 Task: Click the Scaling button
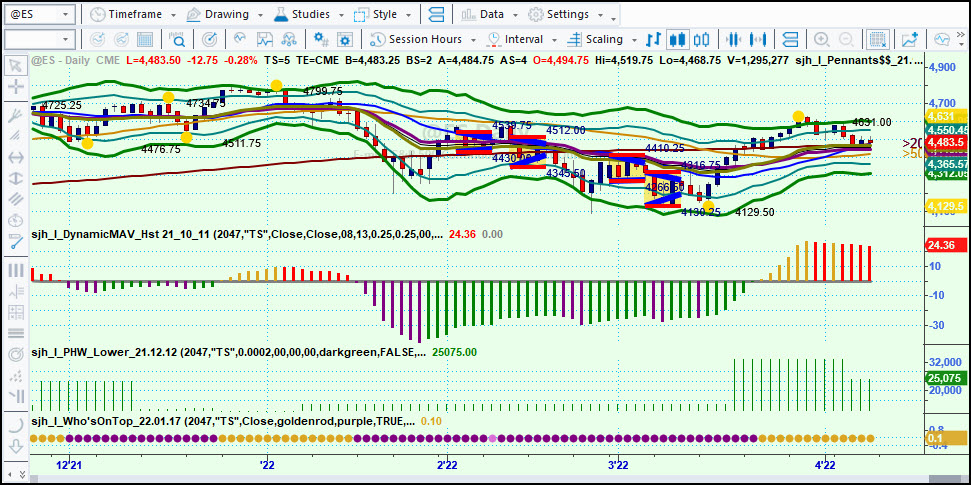pos(596,40)
